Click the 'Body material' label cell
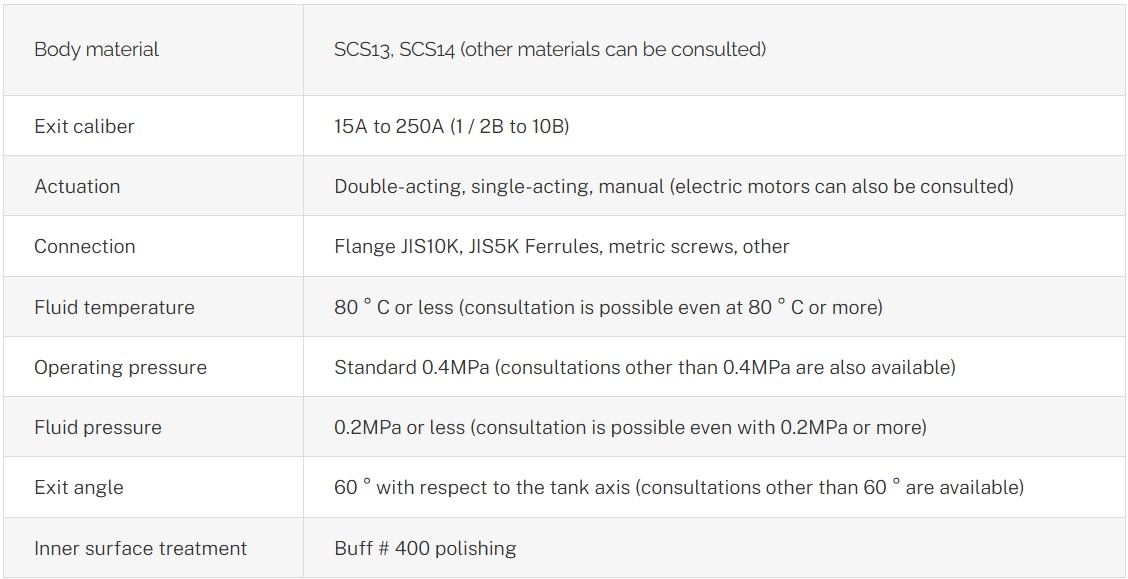The width and height of the screenshot is (1128, 579). pos(96,50)
